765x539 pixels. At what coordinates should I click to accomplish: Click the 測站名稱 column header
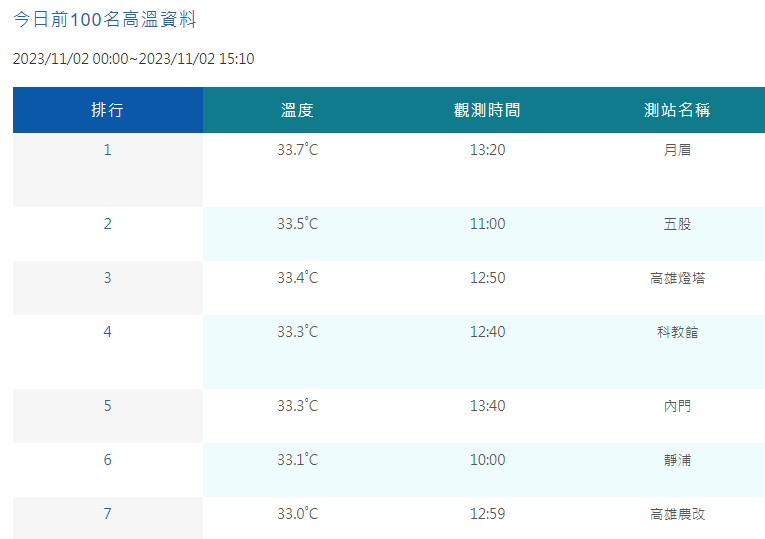pos(677,110)
